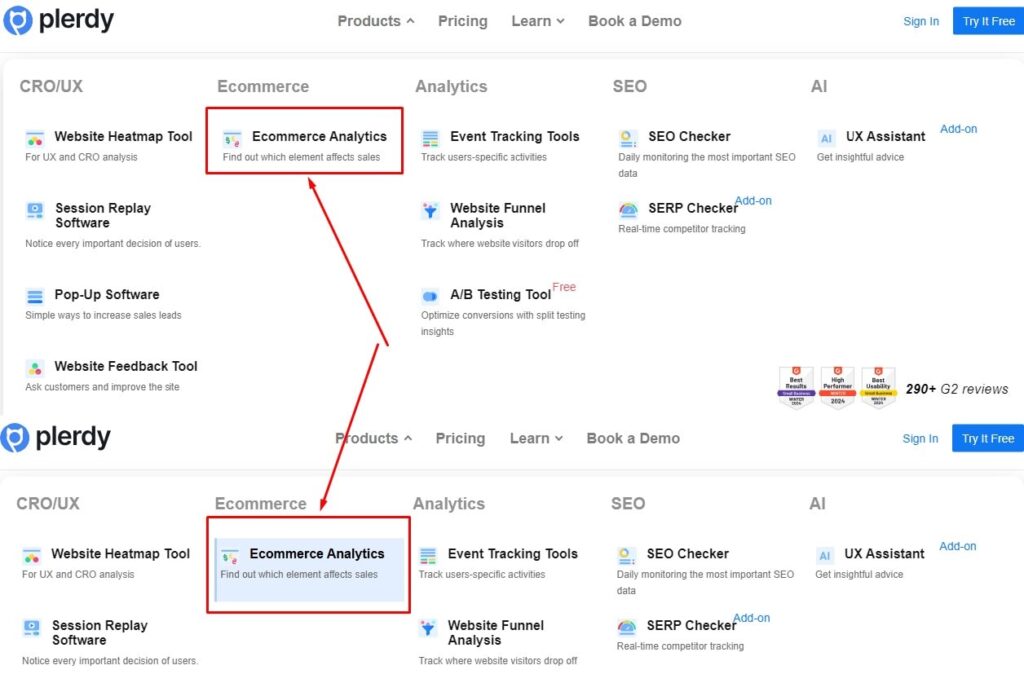The width and height of the screenshot is (1024, 683).
Task: Collapse Products in the lower navigation bar
Action: (372, 438)
